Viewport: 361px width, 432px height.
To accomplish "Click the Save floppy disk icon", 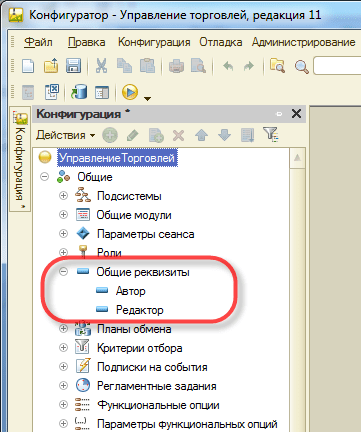I will 74,66.
